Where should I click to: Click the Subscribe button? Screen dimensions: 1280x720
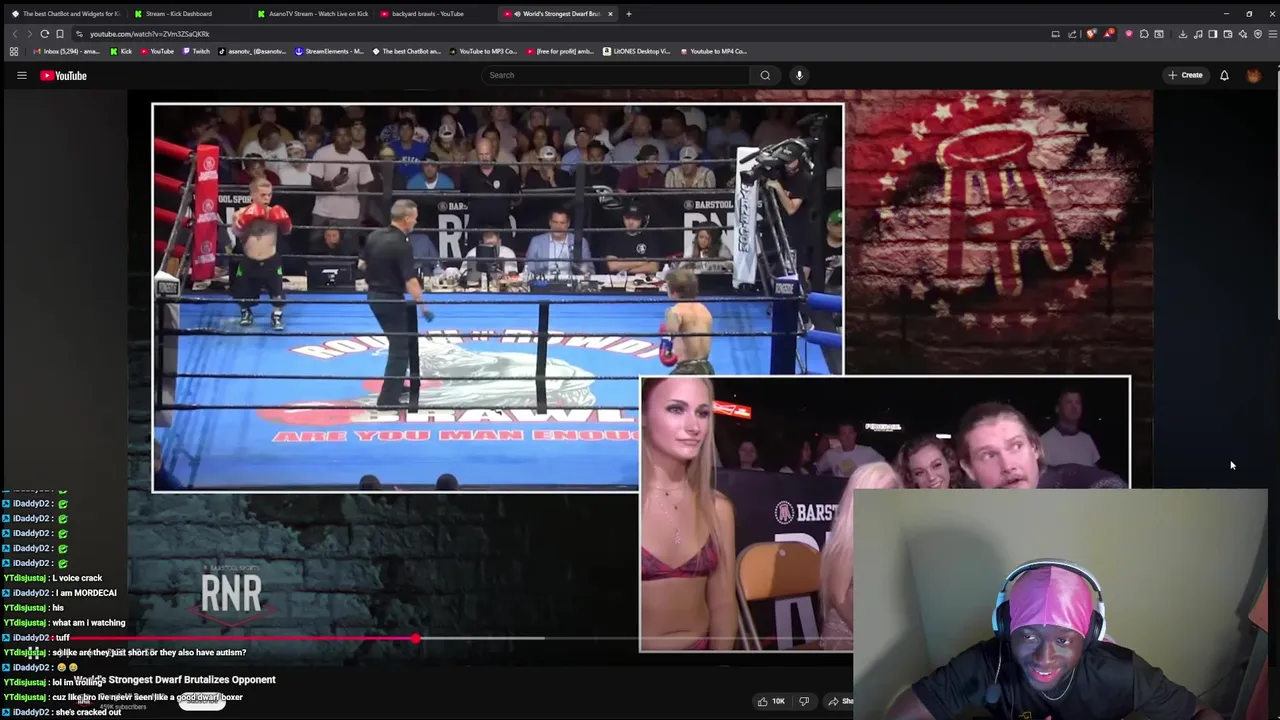(x=202, y=701)
